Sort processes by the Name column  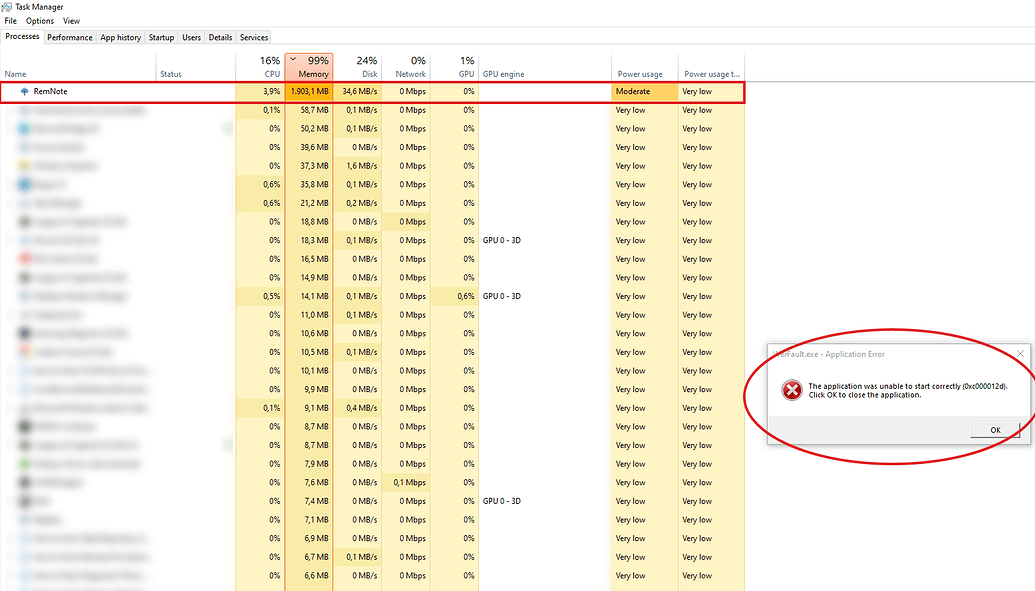pyautogui.click(x=15, y=73)
